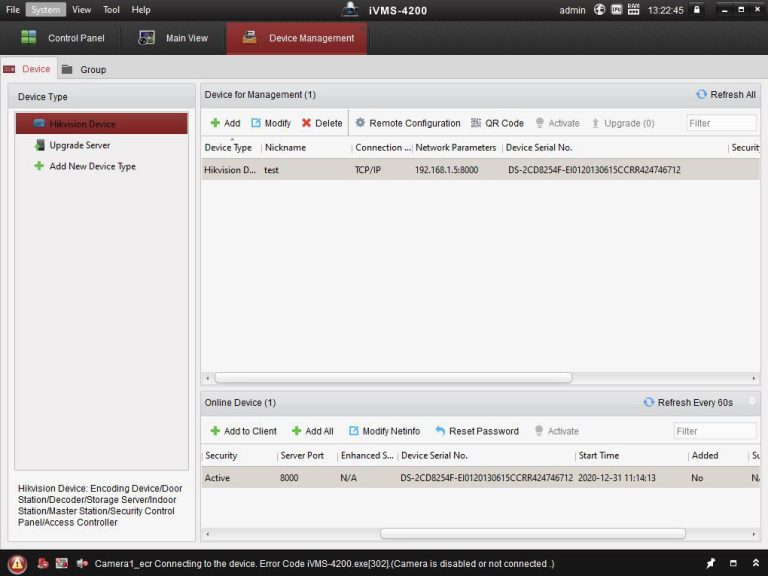Viewport: 768px width, 576px height.
Task: Click Modify device button
Action: tap(271, 123)
